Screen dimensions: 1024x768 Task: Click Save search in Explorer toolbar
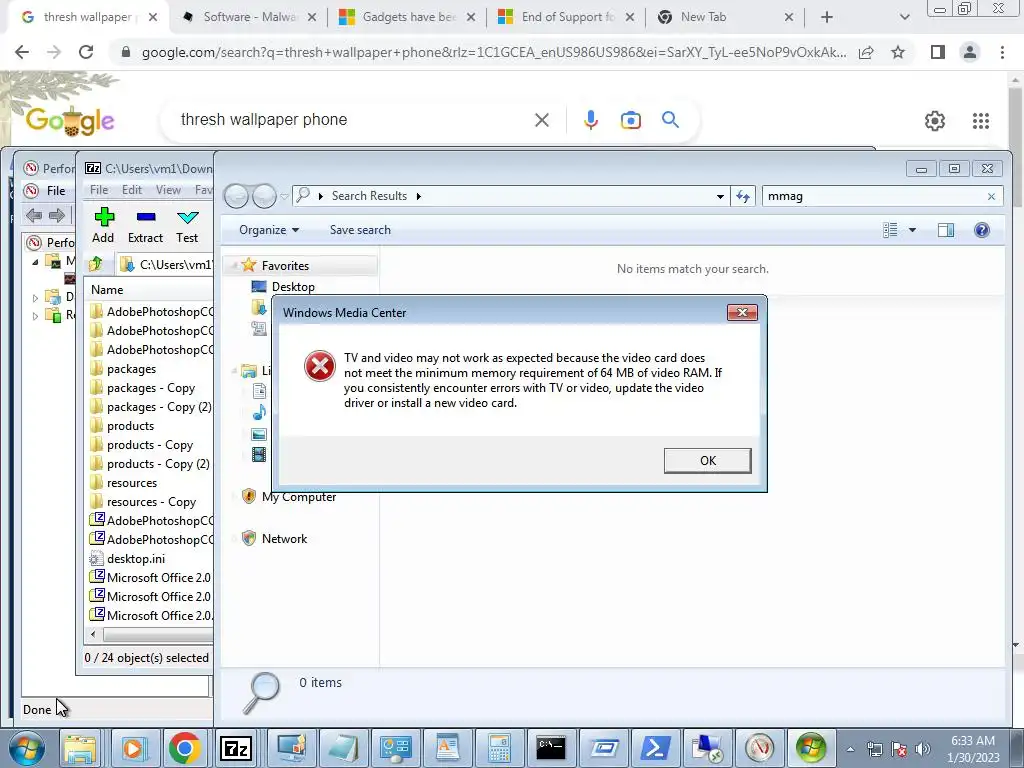click(360, 230)
